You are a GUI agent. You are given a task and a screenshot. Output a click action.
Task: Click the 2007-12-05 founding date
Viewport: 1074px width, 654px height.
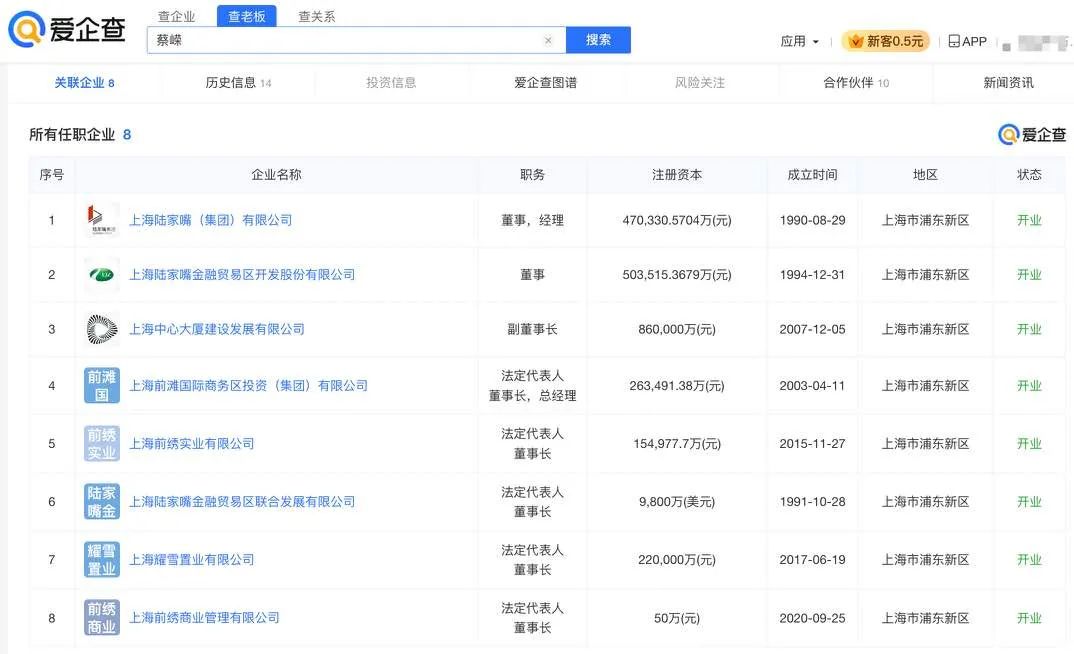(x=812, y=329)
